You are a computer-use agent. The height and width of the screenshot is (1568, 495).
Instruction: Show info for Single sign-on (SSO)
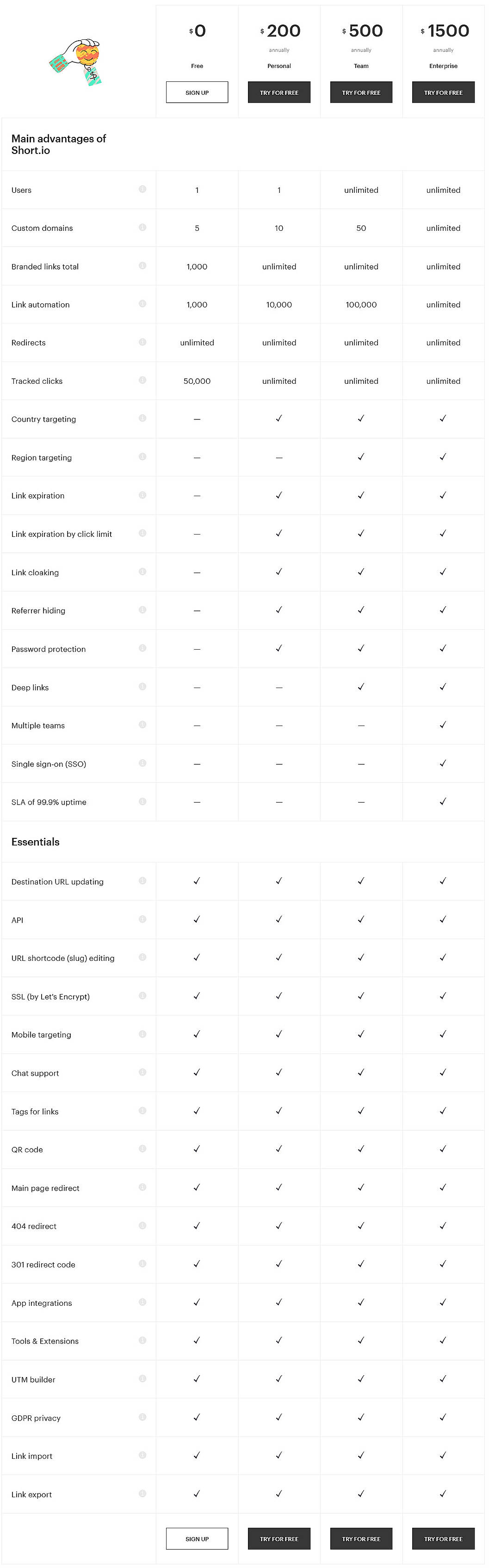[x=142, y=763]
